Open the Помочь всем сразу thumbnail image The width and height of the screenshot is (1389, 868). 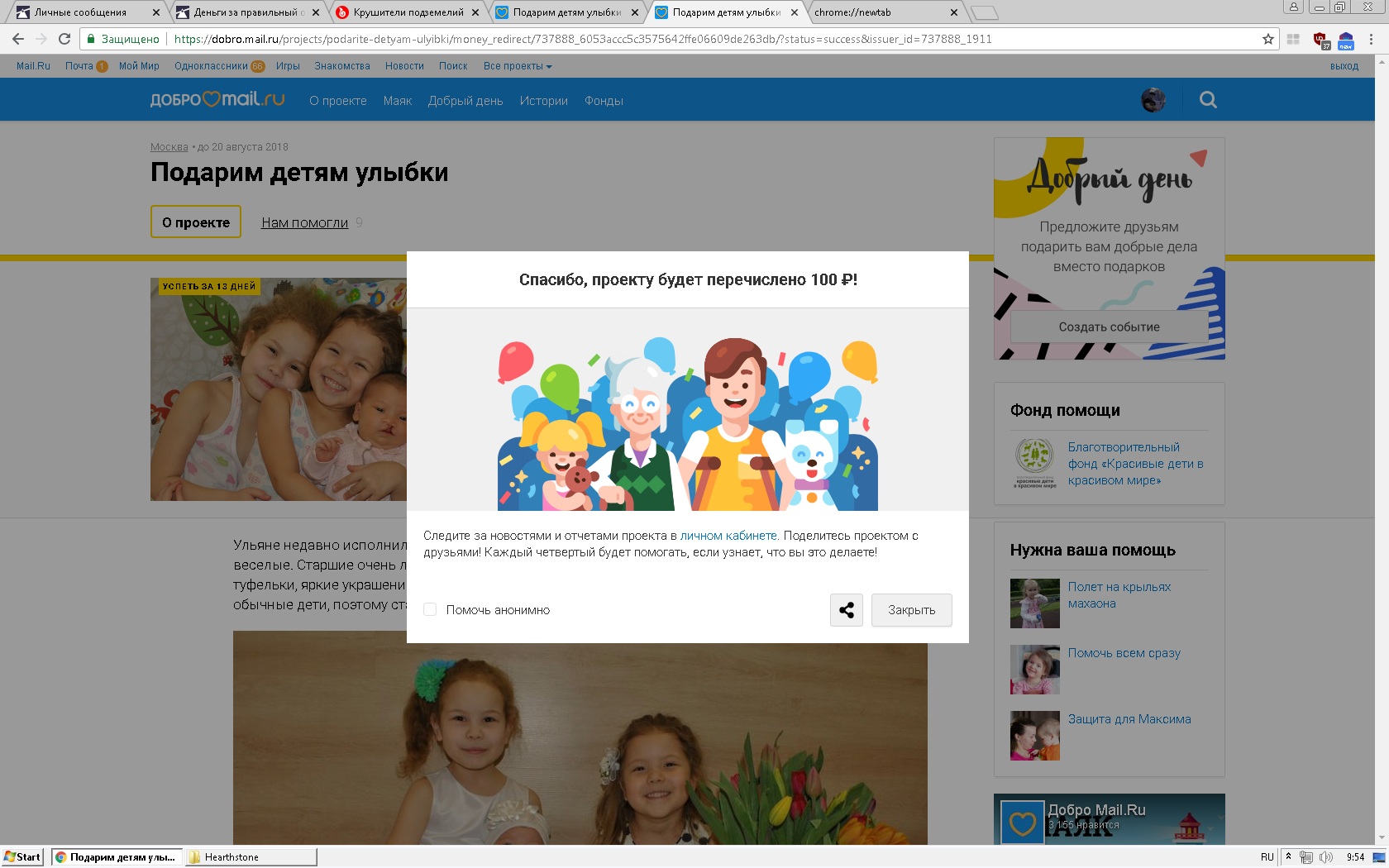1034,670
